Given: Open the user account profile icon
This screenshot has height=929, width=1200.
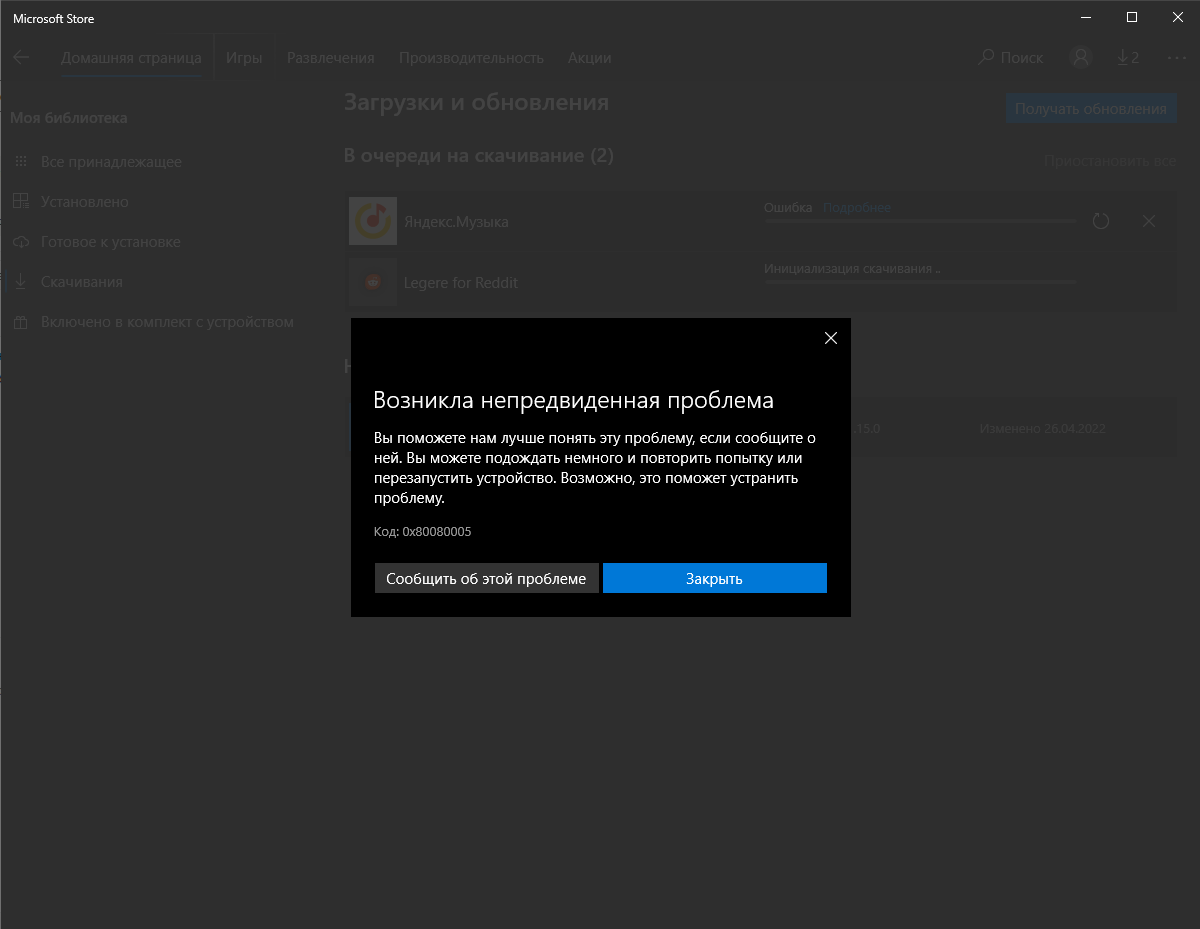Looking at the screenshot, I should tap(1080, 58).
